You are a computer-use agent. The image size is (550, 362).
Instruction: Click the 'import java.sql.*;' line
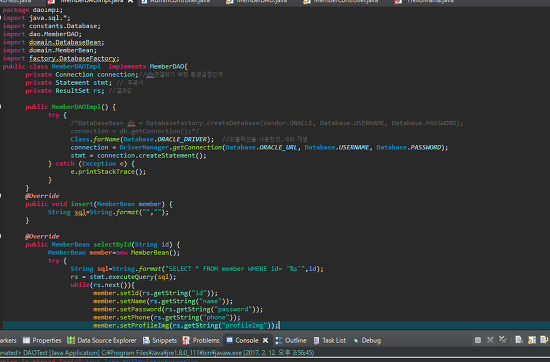pyautogui.click(x=36, y=18)
